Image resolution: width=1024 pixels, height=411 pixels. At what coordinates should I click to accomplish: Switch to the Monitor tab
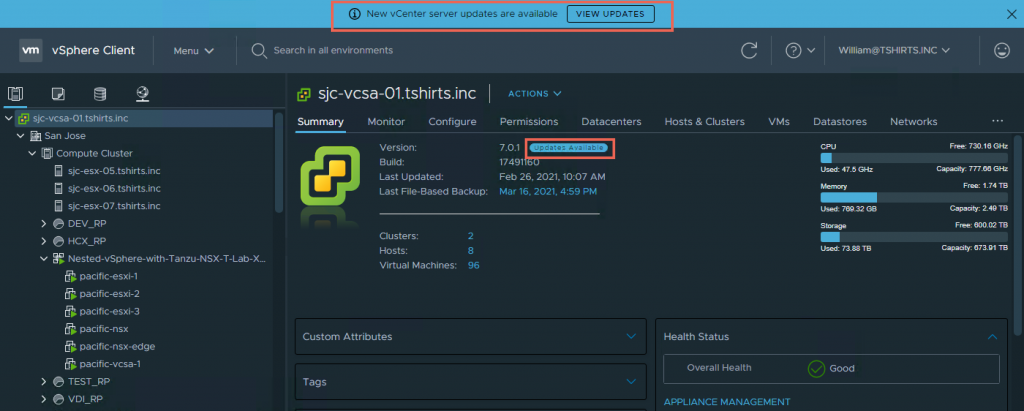[x=386, y=122]
